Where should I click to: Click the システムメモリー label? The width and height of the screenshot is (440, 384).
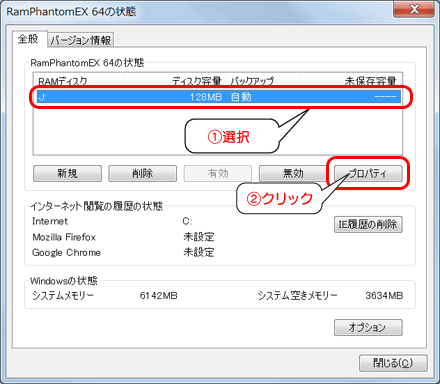pos(63,296)
